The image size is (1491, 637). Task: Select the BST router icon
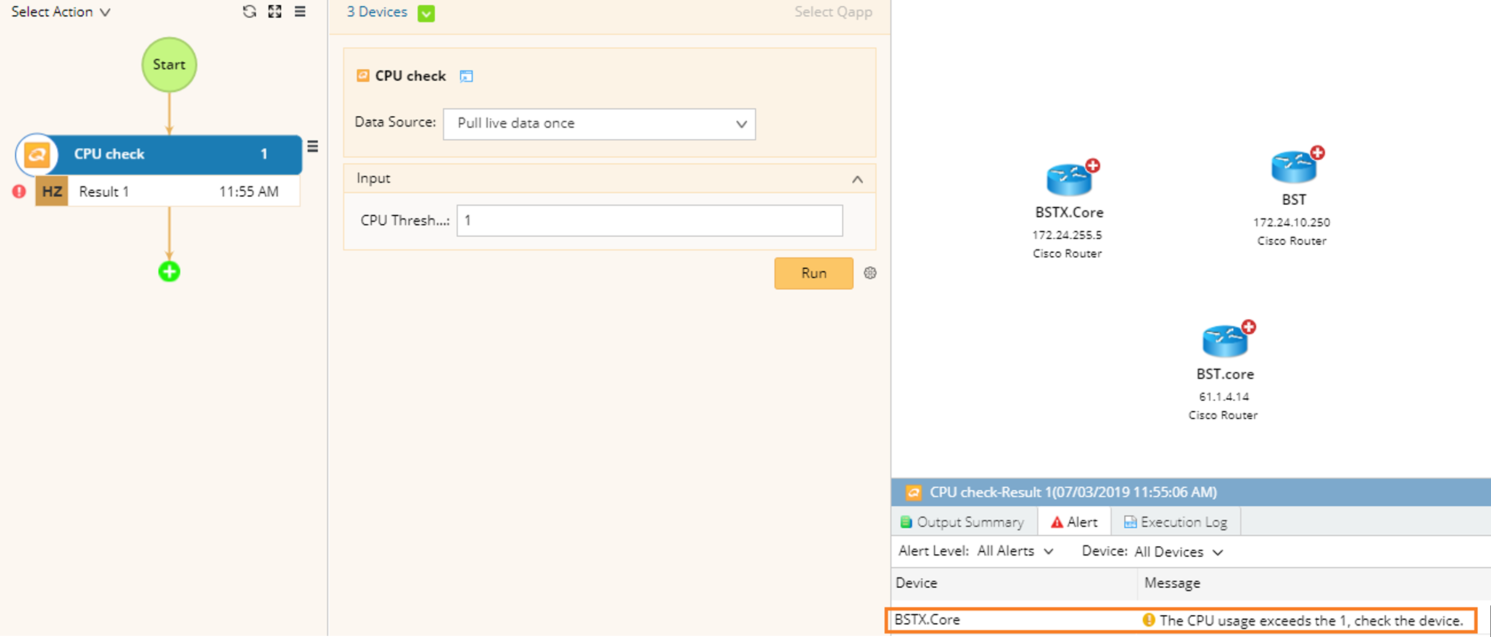click(x=1294, y=166)
